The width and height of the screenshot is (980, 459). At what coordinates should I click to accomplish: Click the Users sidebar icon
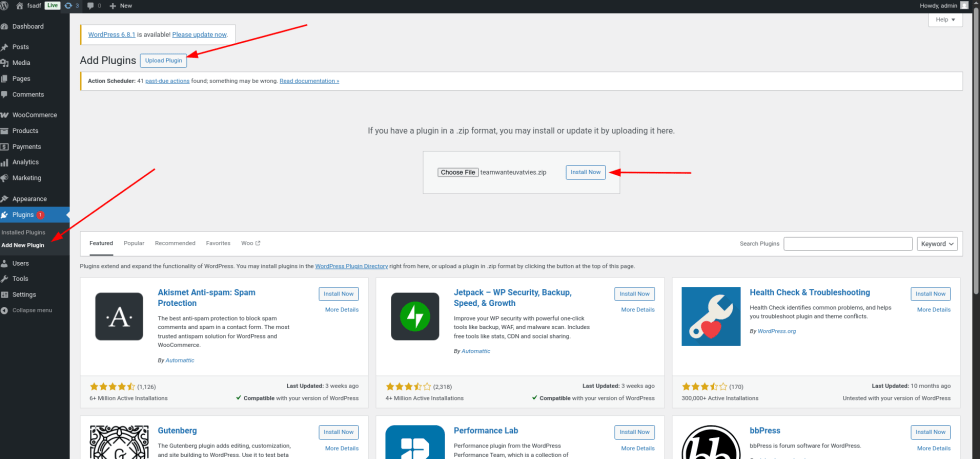coord(5,263)
